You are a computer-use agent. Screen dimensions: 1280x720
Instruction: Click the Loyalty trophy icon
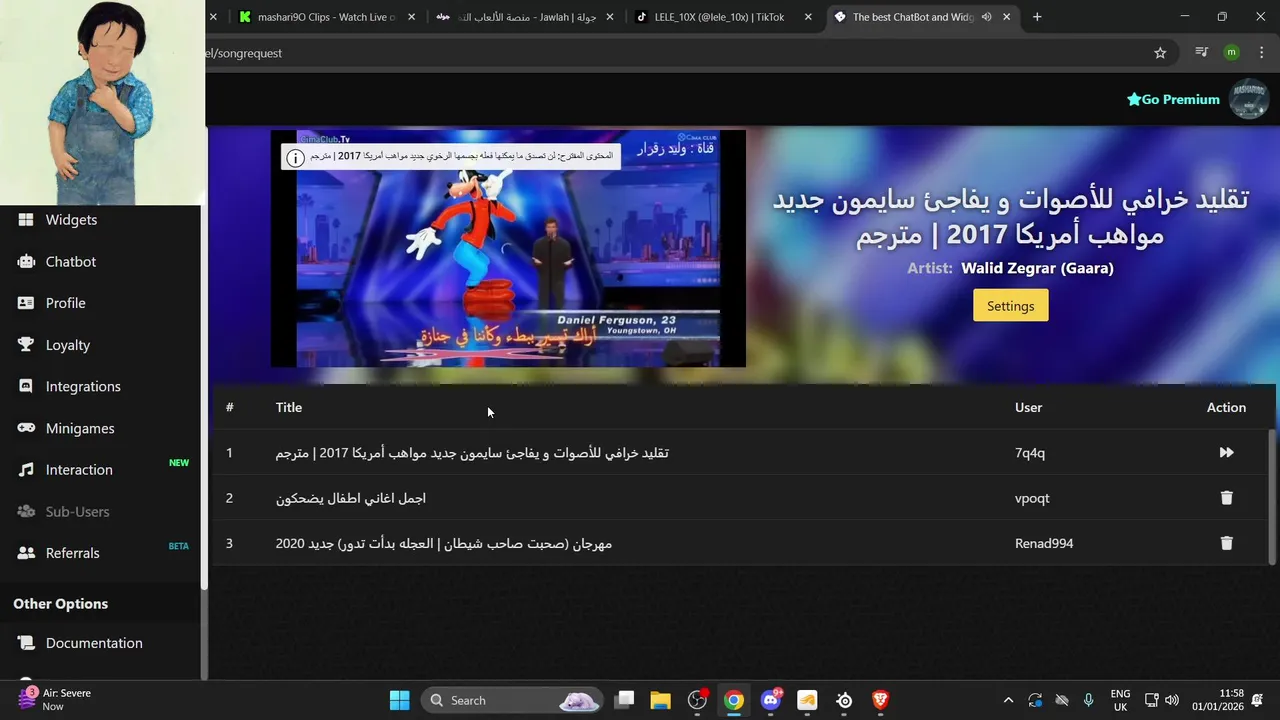pyautogui.click(x=26, y=345)
